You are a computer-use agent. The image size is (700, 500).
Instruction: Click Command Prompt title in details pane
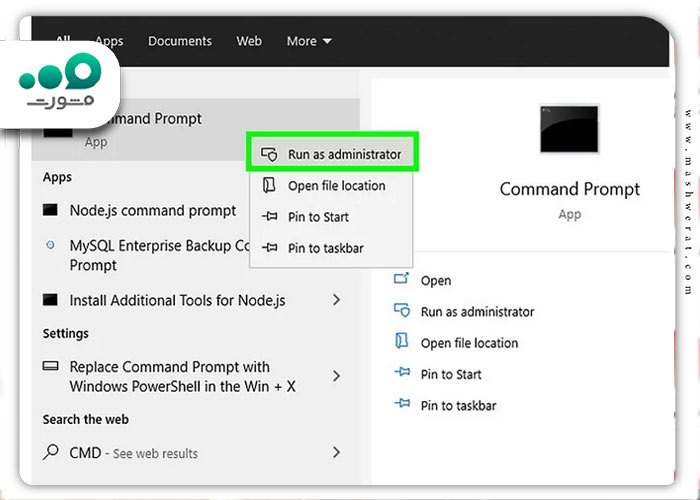[570, 189]
